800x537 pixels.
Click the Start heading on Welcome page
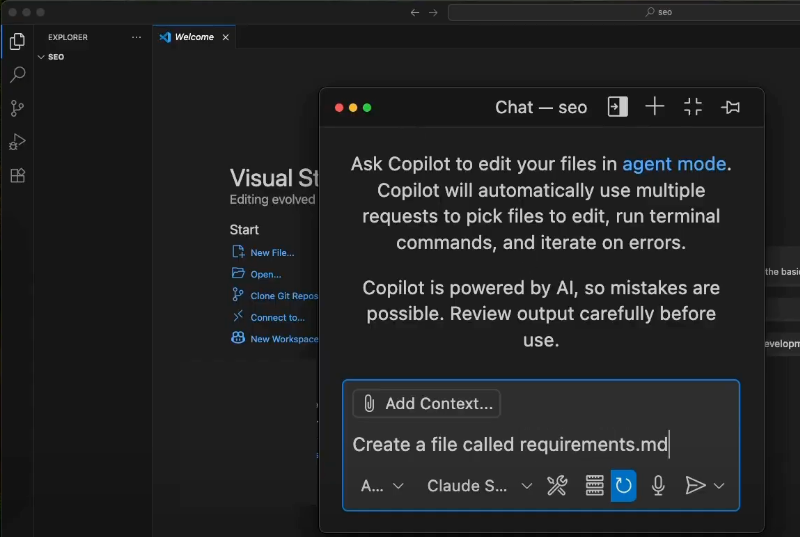coord(244,230)
